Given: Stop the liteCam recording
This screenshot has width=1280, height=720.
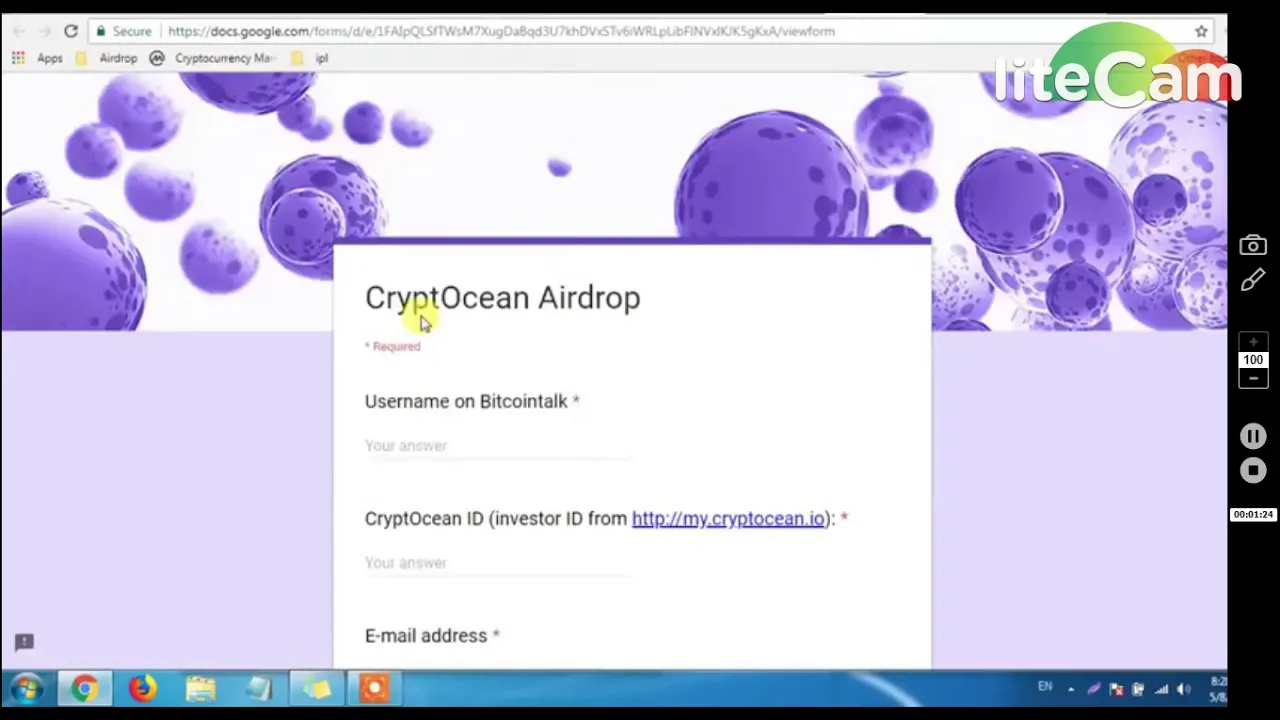Looking at the screenshot, I should point(1253,470).
